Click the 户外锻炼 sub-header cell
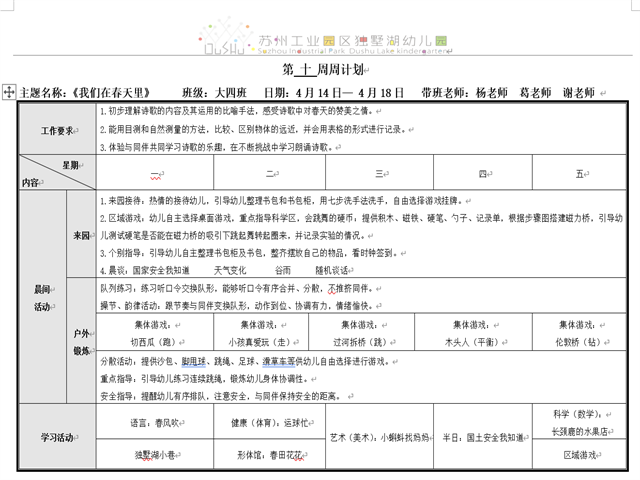Viewport: 640px width, 480px height. pyautogui.click(x=81, y=342)
